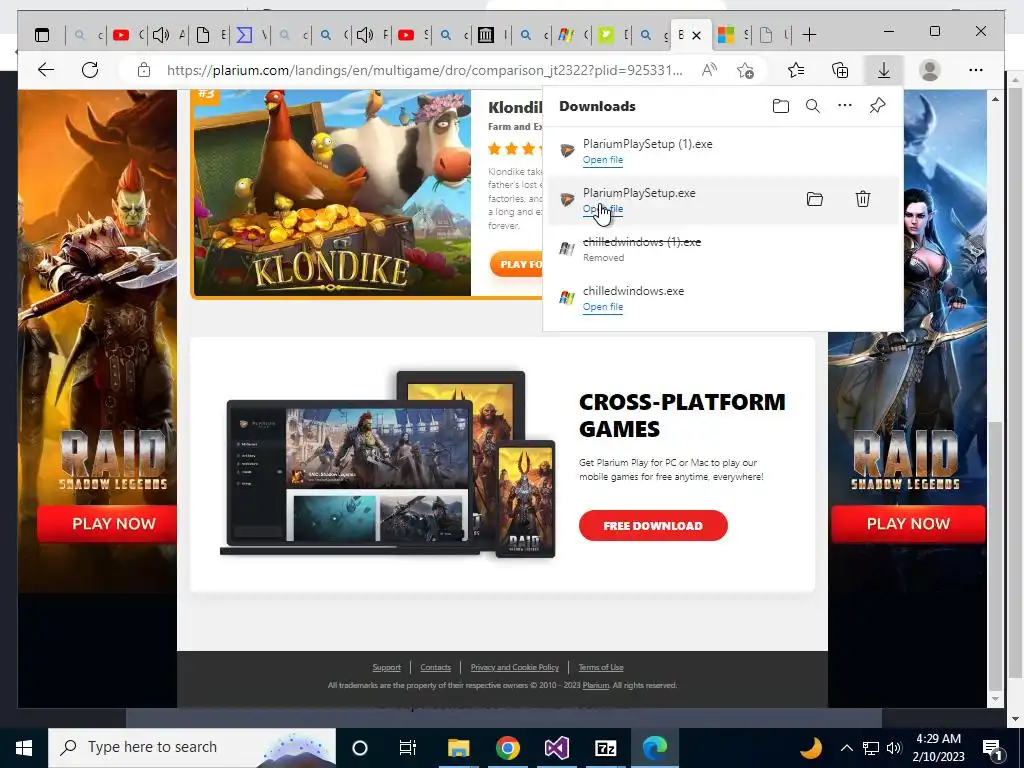
Task: Open more options in Downloads panel
Action: (844, 105)
